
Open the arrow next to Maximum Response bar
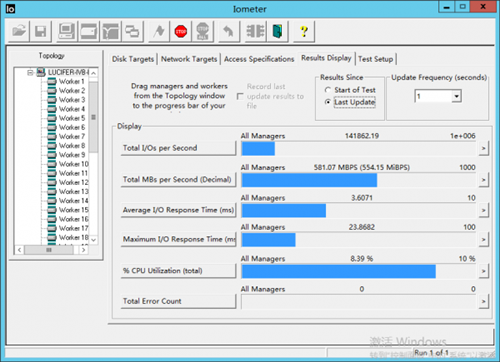tap(483, 240)
